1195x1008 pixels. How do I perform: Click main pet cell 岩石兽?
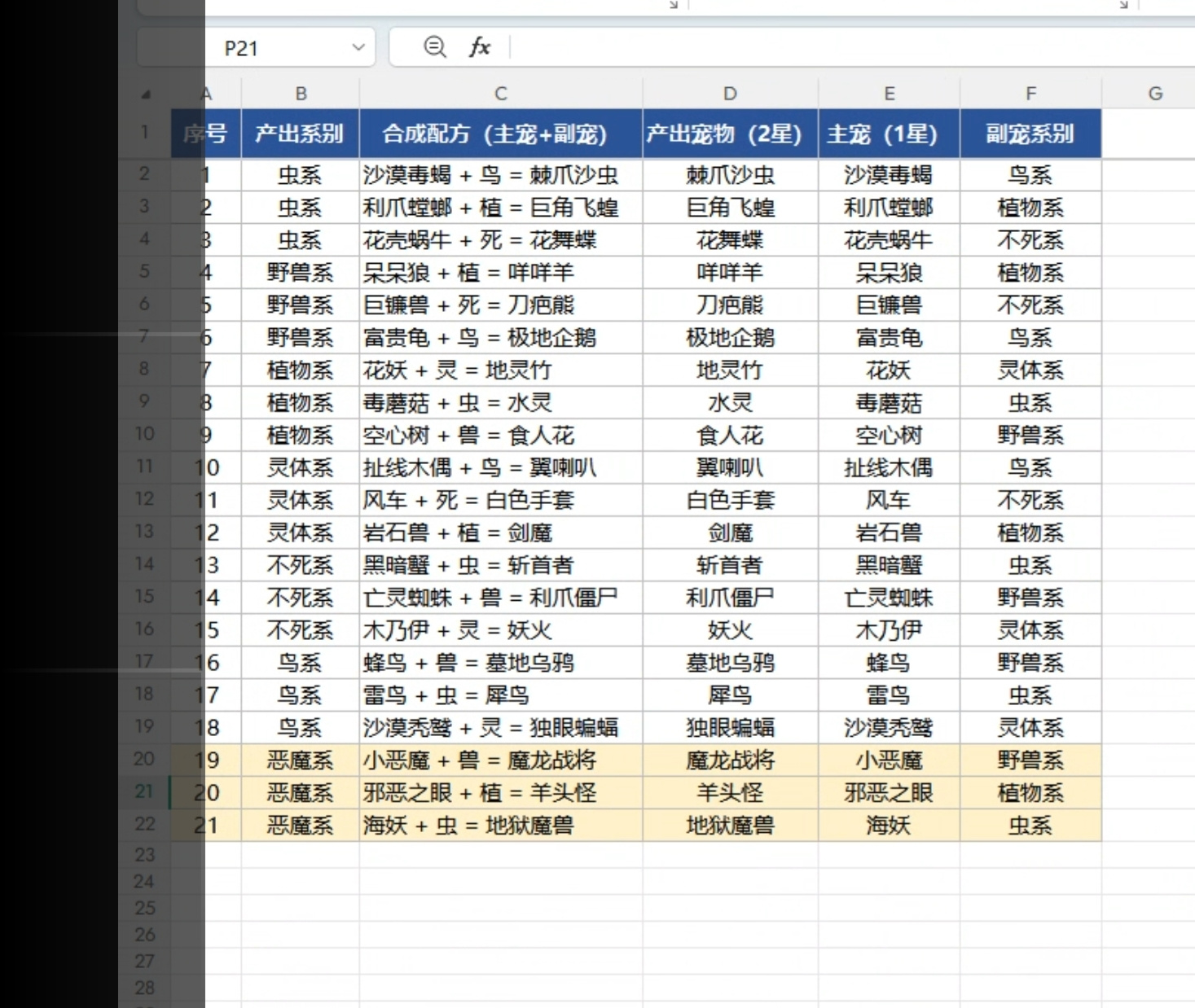889,532
